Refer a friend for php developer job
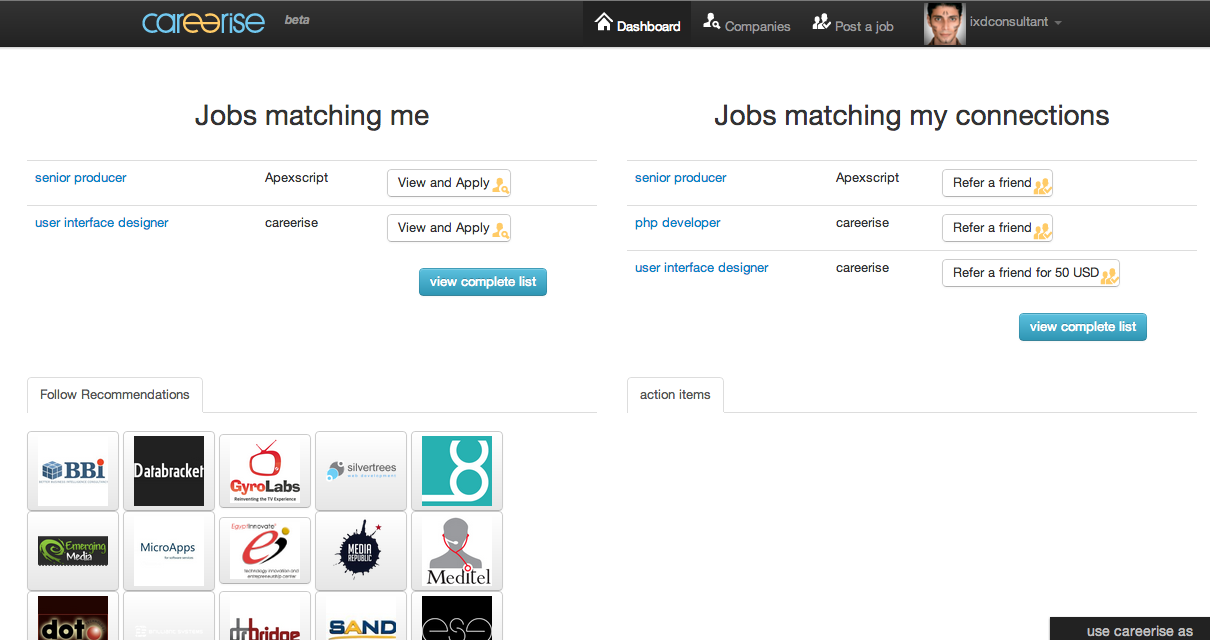 click(x=997, y=228)
